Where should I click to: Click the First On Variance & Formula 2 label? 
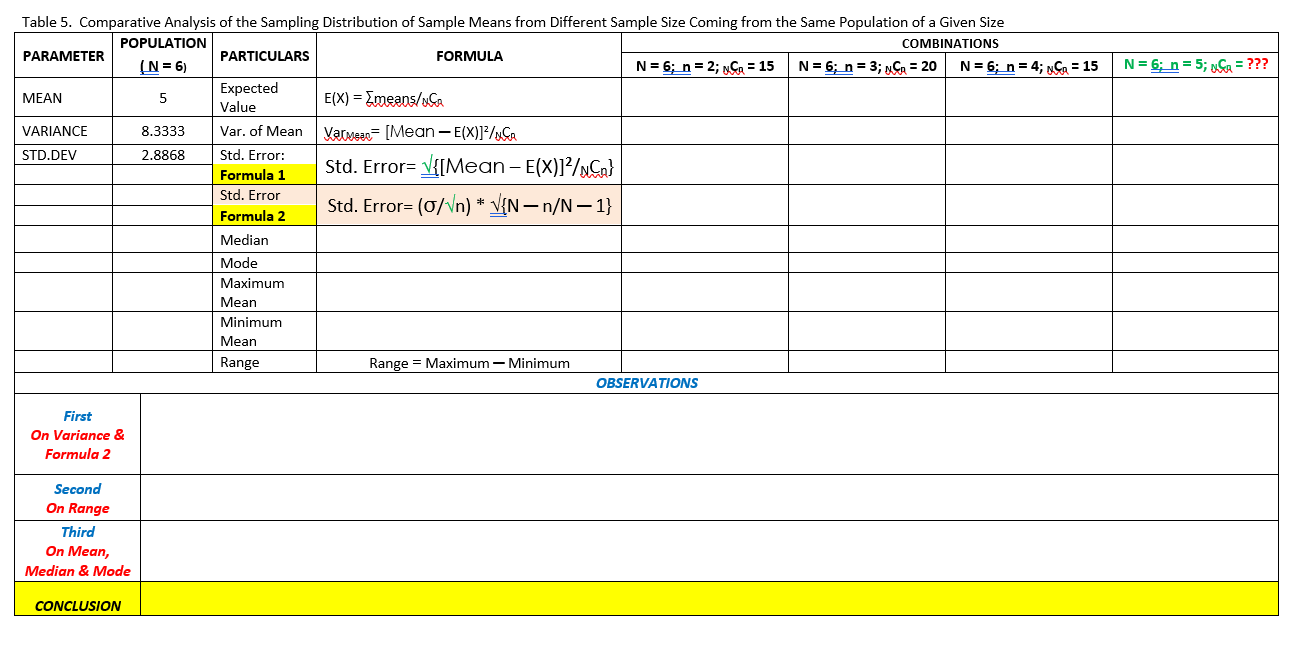click(x=78, y=435)
